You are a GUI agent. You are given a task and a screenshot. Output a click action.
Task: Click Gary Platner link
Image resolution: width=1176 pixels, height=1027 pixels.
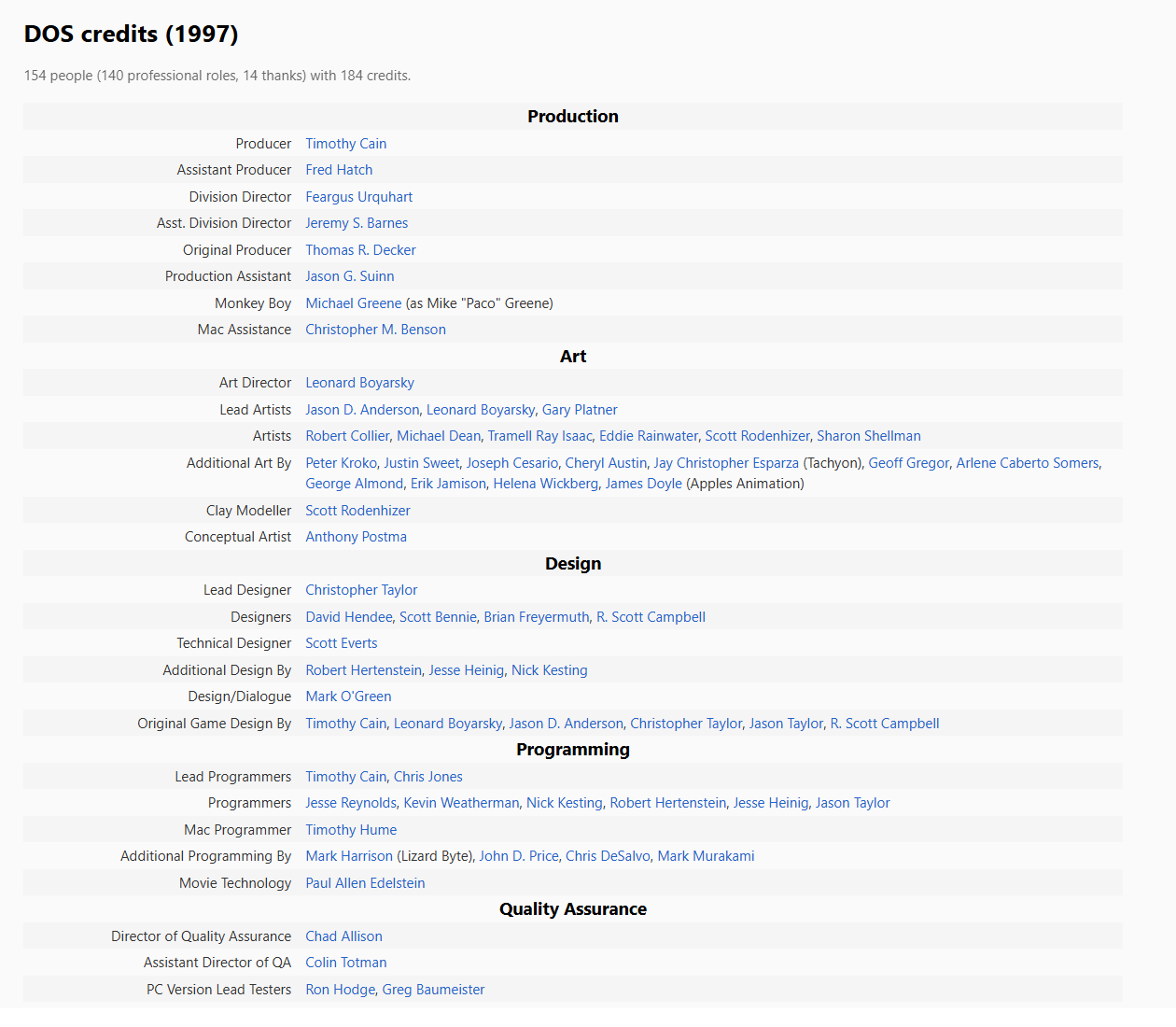(x=580, y=410)
